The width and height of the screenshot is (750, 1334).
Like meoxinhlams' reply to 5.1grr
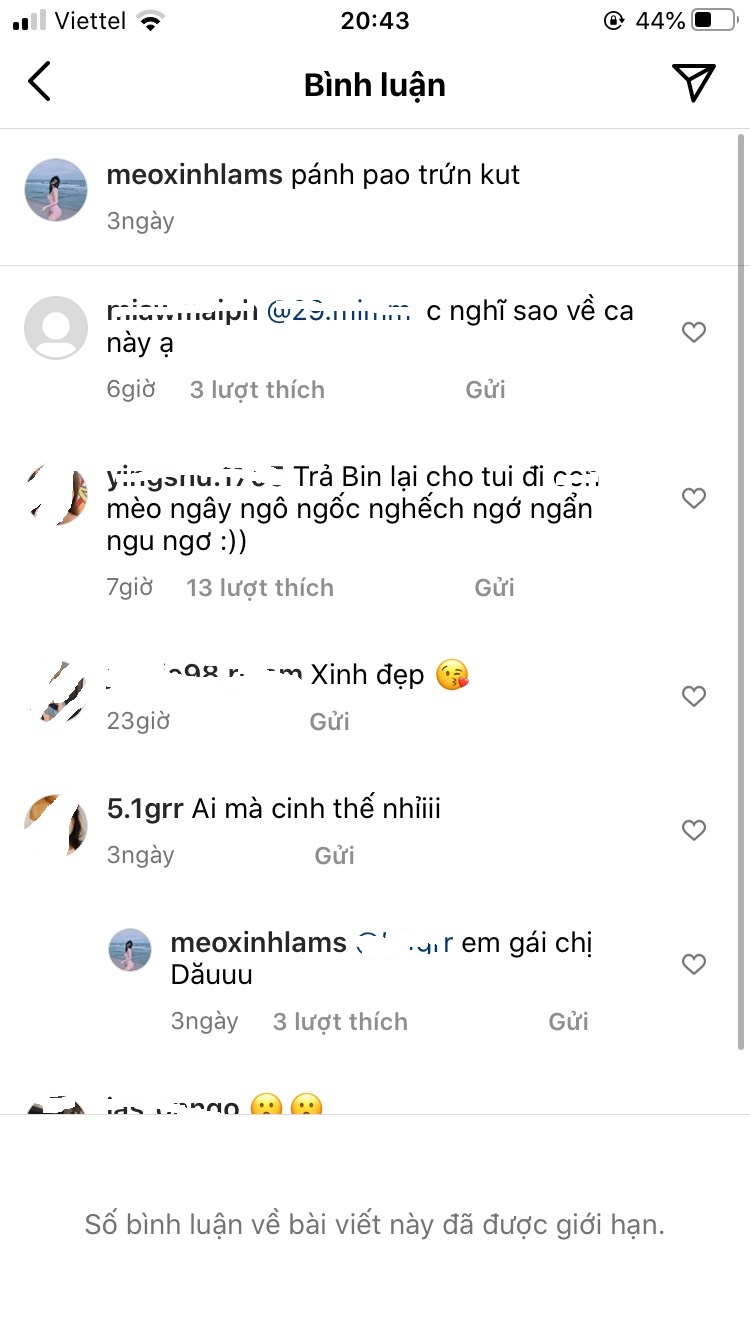click(x=693, y=964)
